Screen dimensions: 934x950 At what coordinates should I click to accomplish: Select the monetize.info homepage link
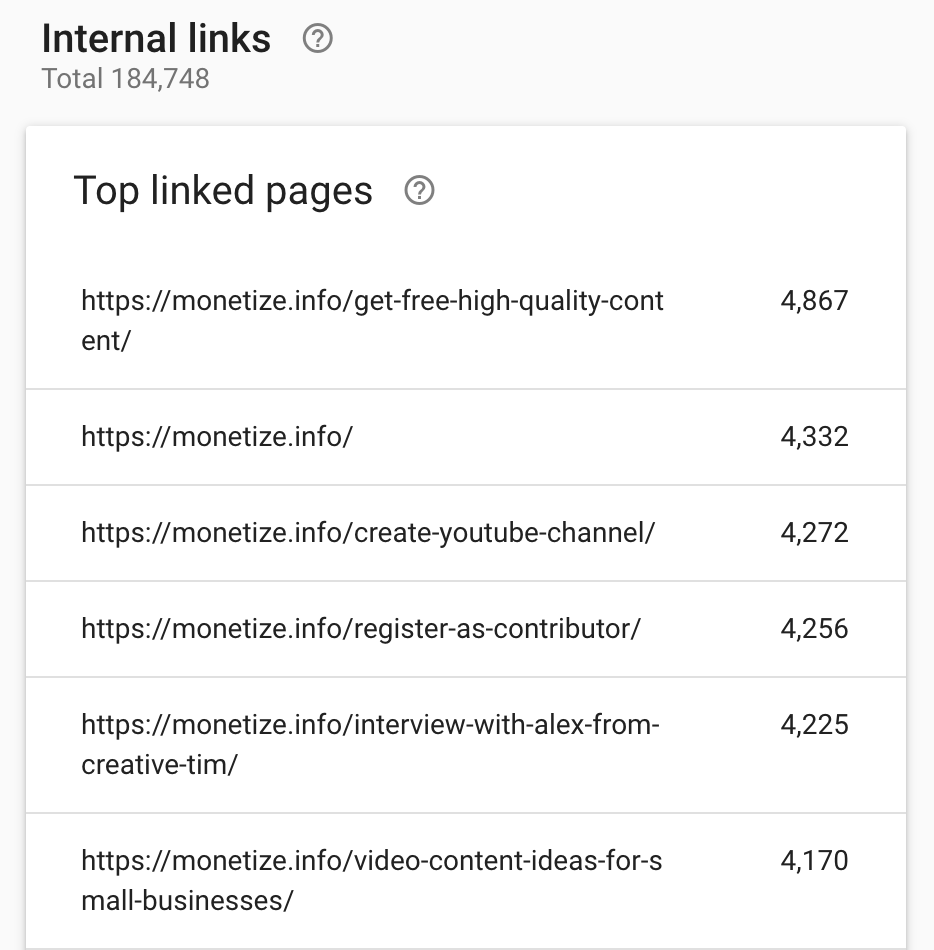(x=217, y=437)
